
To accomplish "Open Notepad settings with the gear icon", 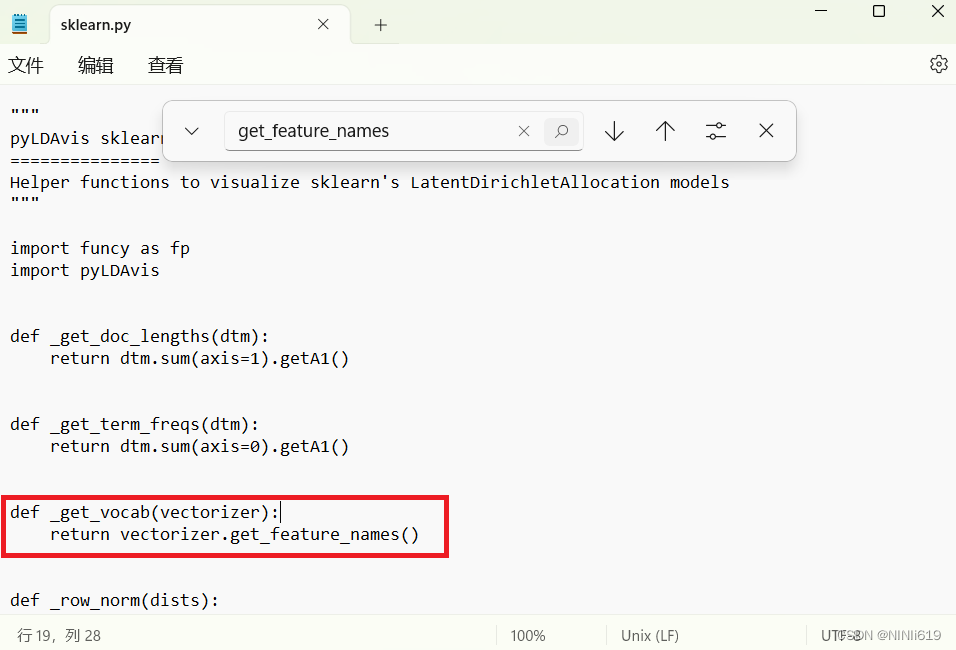I will click(938, 63).
